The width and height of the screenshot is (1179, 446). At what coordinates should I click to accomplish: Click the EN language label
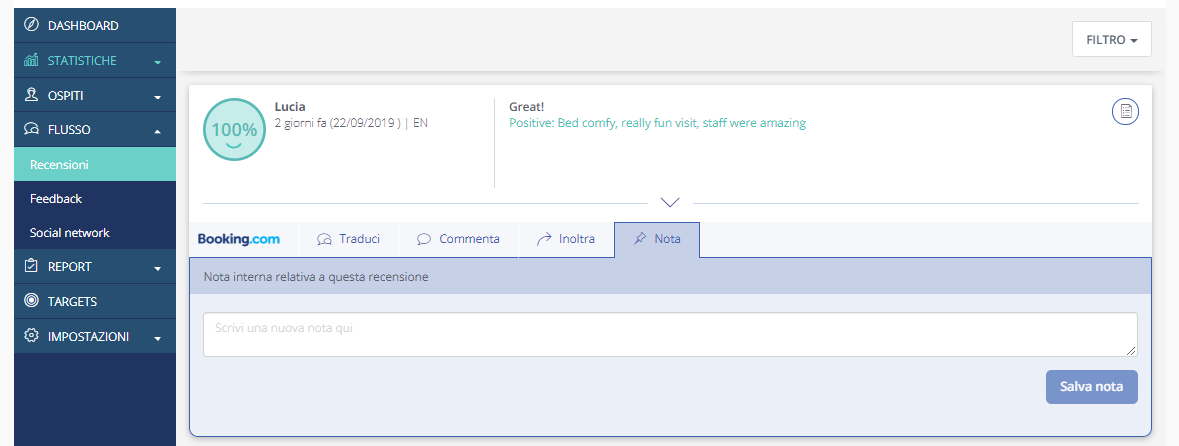[420, 123]
